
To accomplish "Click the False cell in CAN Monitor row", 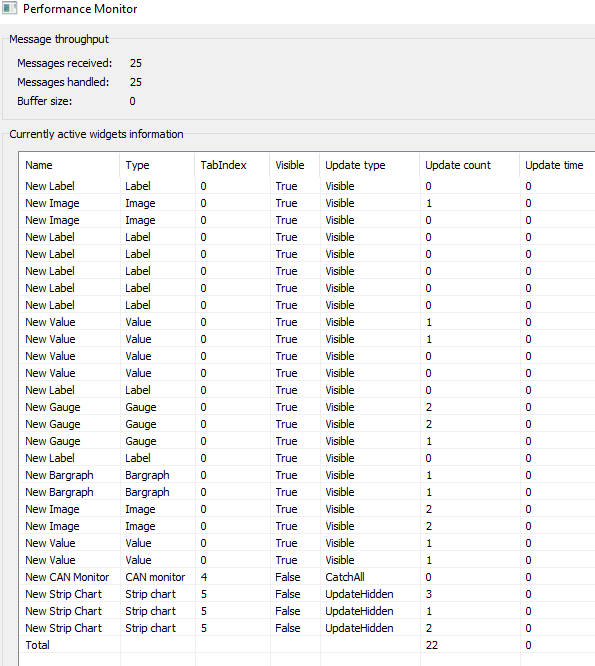I will click(288, 577).
